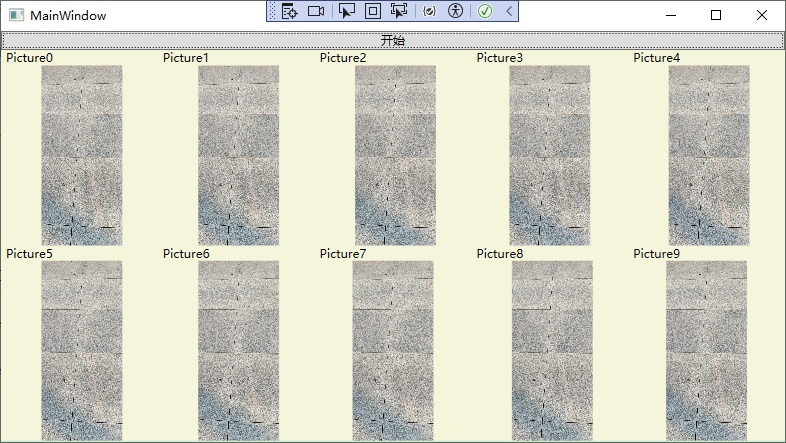The width and height of the screenshot is (786, 443).
Task: Minimize the MainWindow window
Action: click(x=671, y=16)
